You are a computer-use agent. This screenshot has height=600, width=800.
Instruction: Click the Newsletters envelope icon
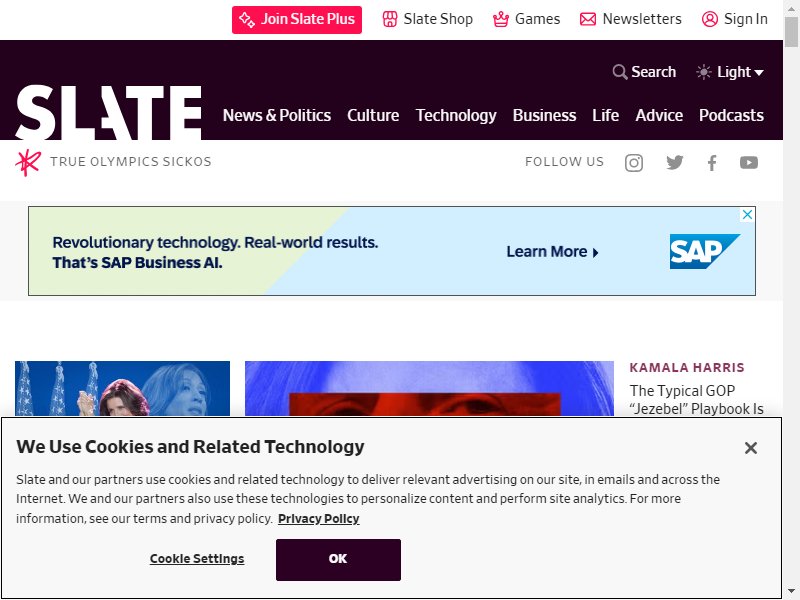(588, 19)
